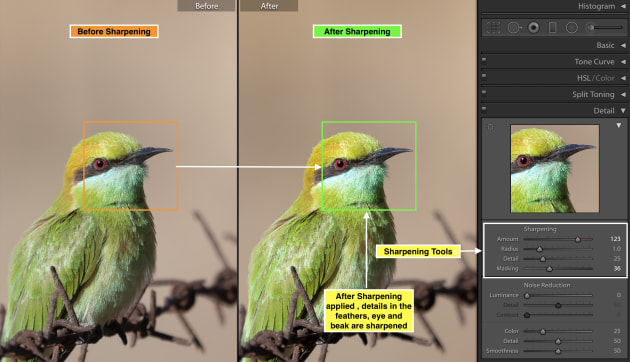Image resolution: width=630 pixels, height=362 pixels.
Task: Click the Sharpening Amount slider handle
Action: 578,239
